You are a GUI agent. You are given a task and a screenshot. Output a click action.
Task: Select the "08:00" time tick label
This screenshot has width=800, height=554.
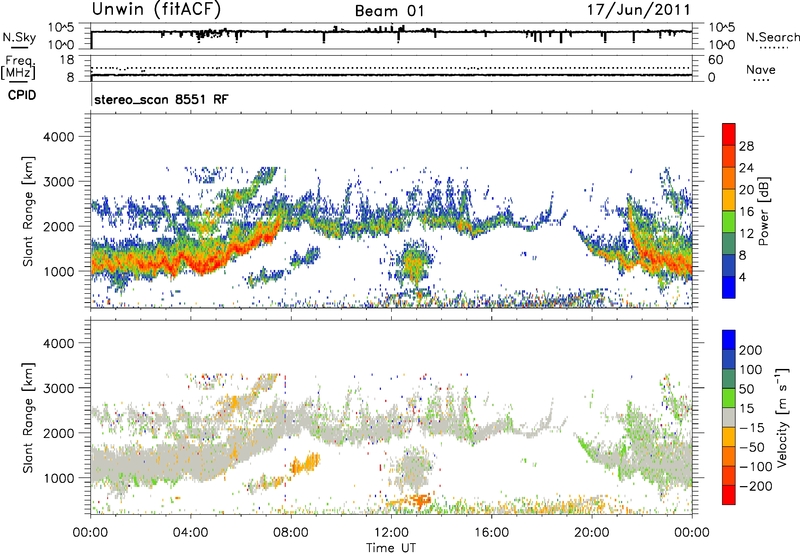(x=290, y=533)
